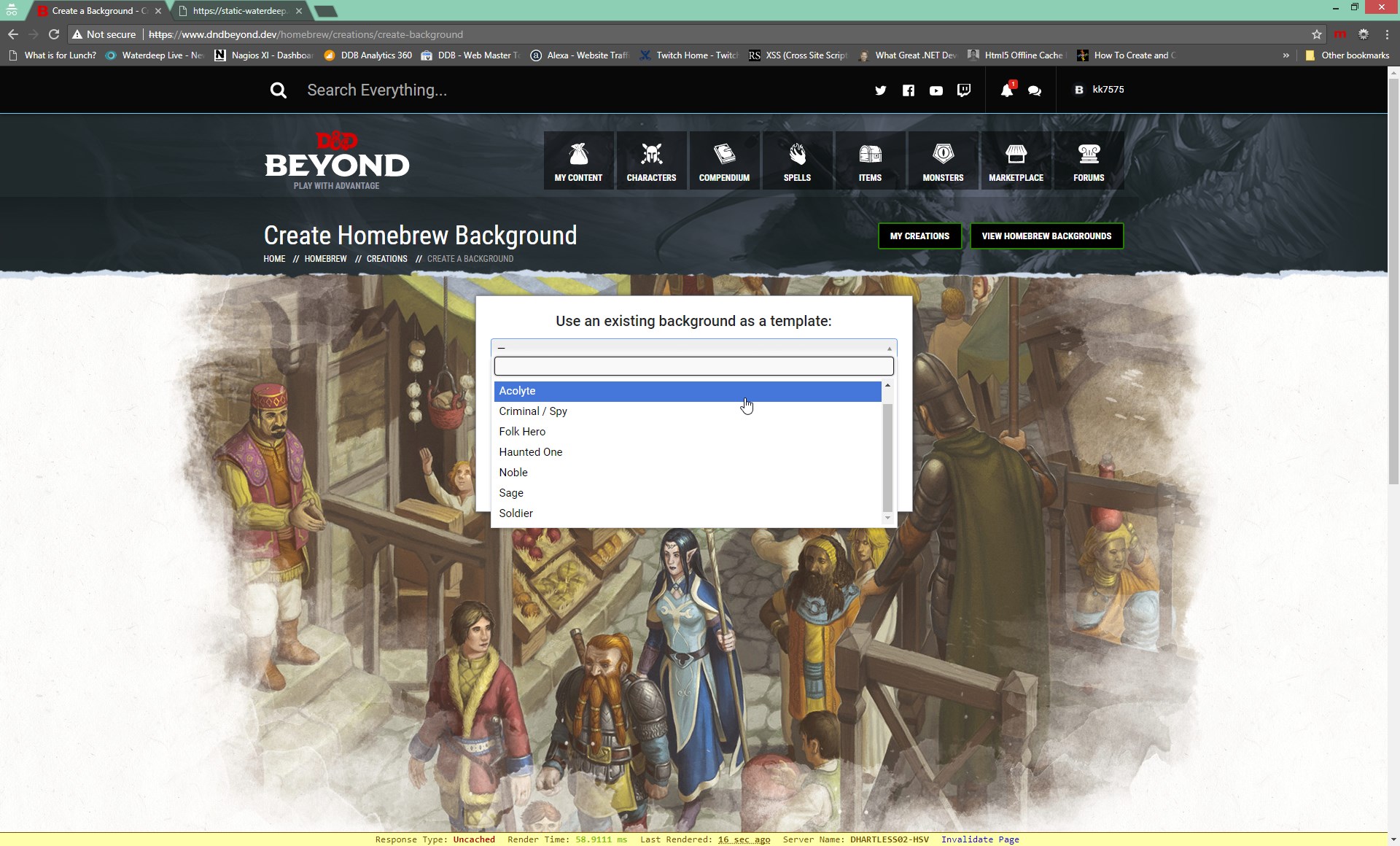
Task: Click the browser address bar URL
Action: 306,34
